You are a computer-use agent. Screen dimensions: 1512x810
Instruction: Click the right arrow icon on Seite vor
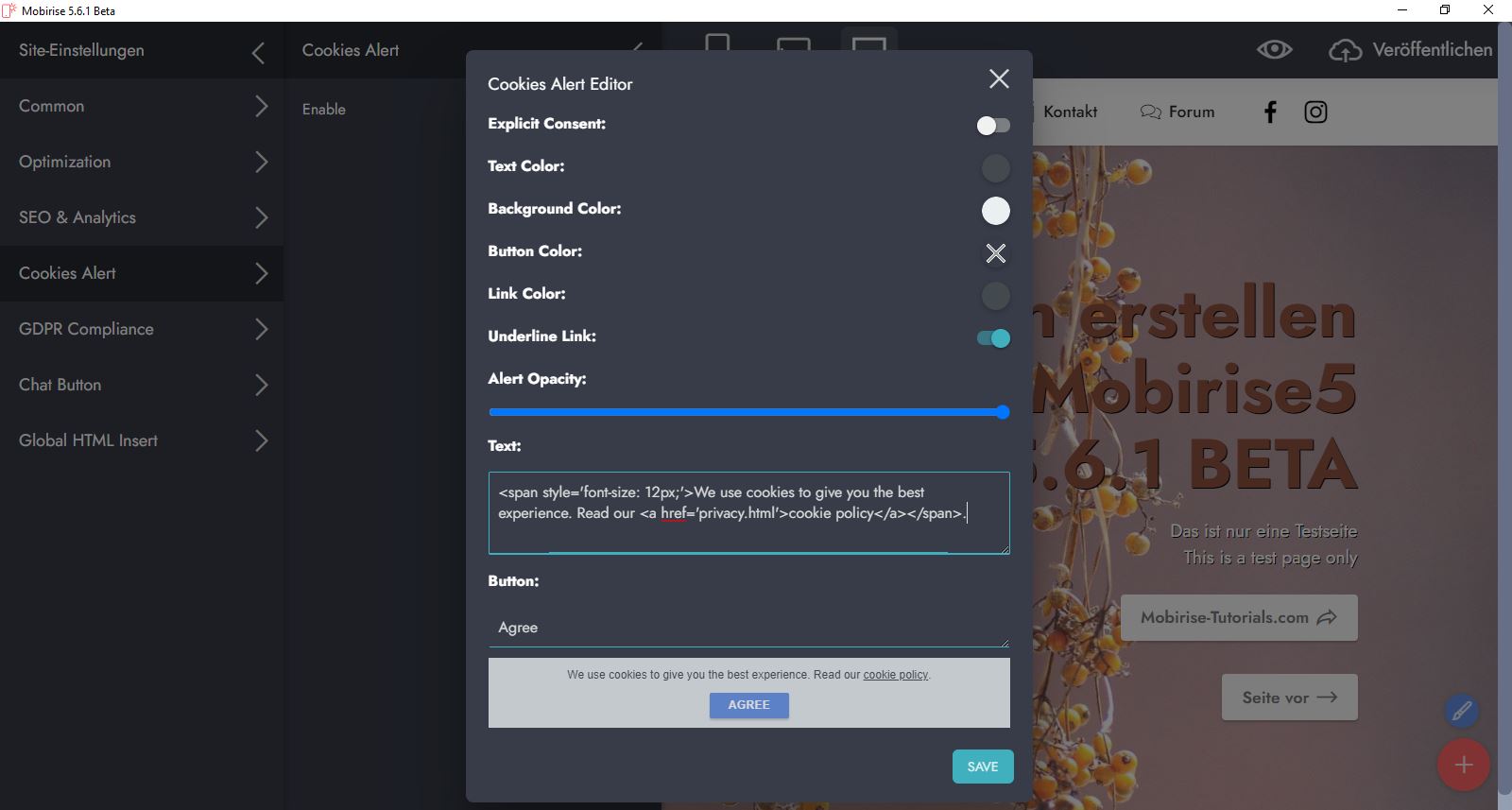point(1327,698)
